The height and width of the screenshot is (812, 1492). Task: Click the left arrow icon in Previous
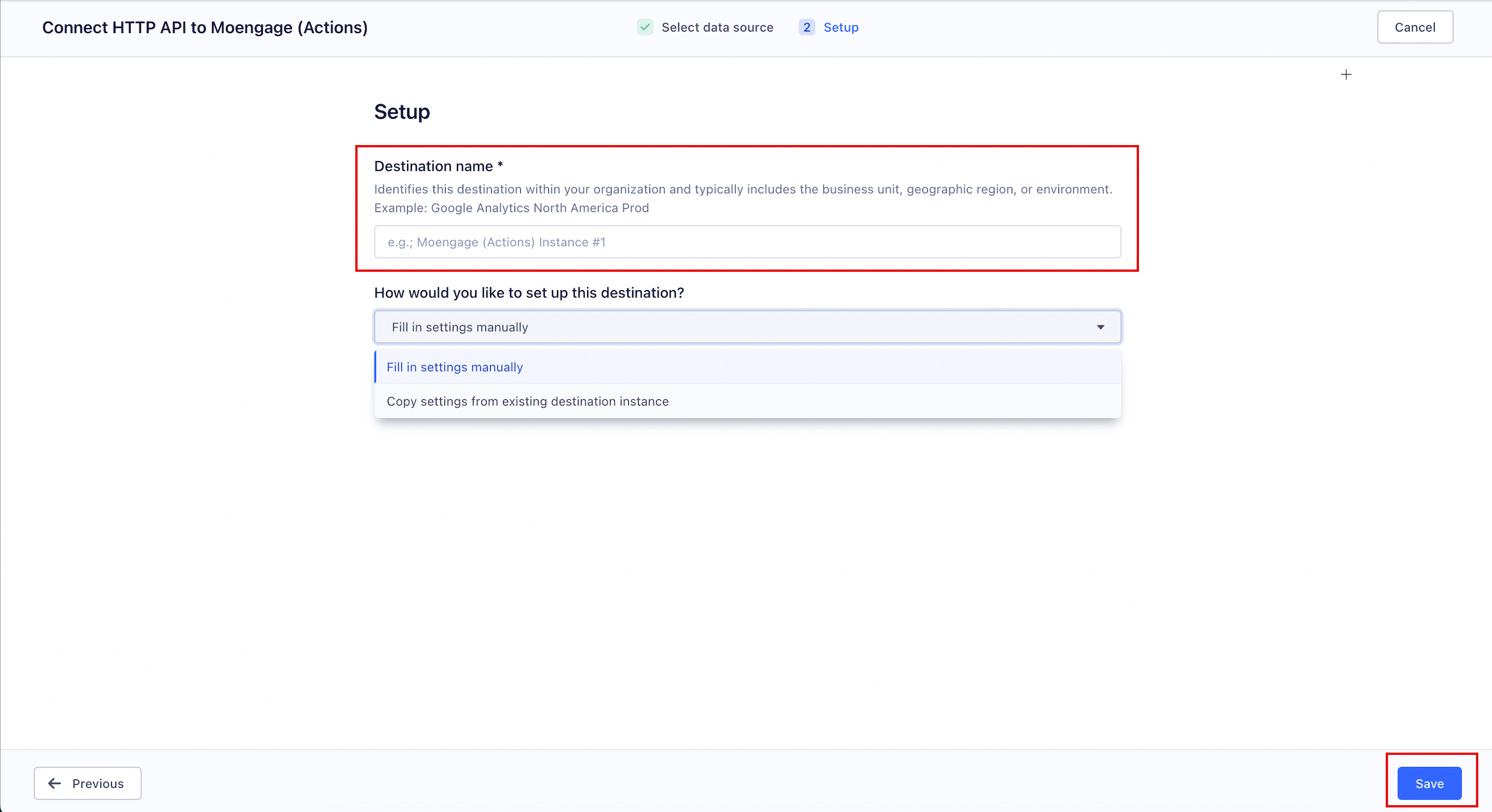click(x=54, y=783)
